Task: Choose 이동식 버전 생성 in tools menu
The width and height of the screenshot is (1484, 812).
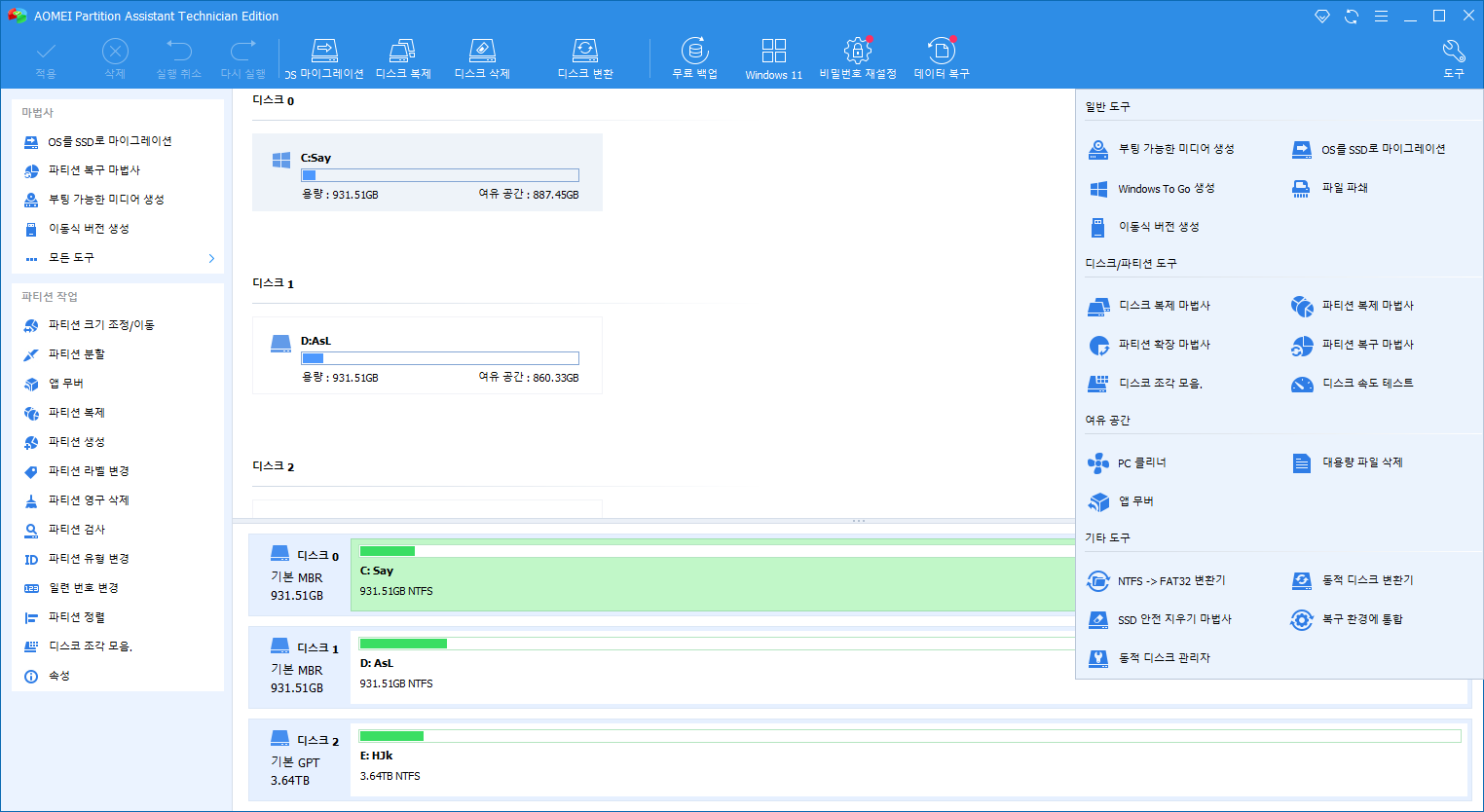Action: coord(1143,227)
